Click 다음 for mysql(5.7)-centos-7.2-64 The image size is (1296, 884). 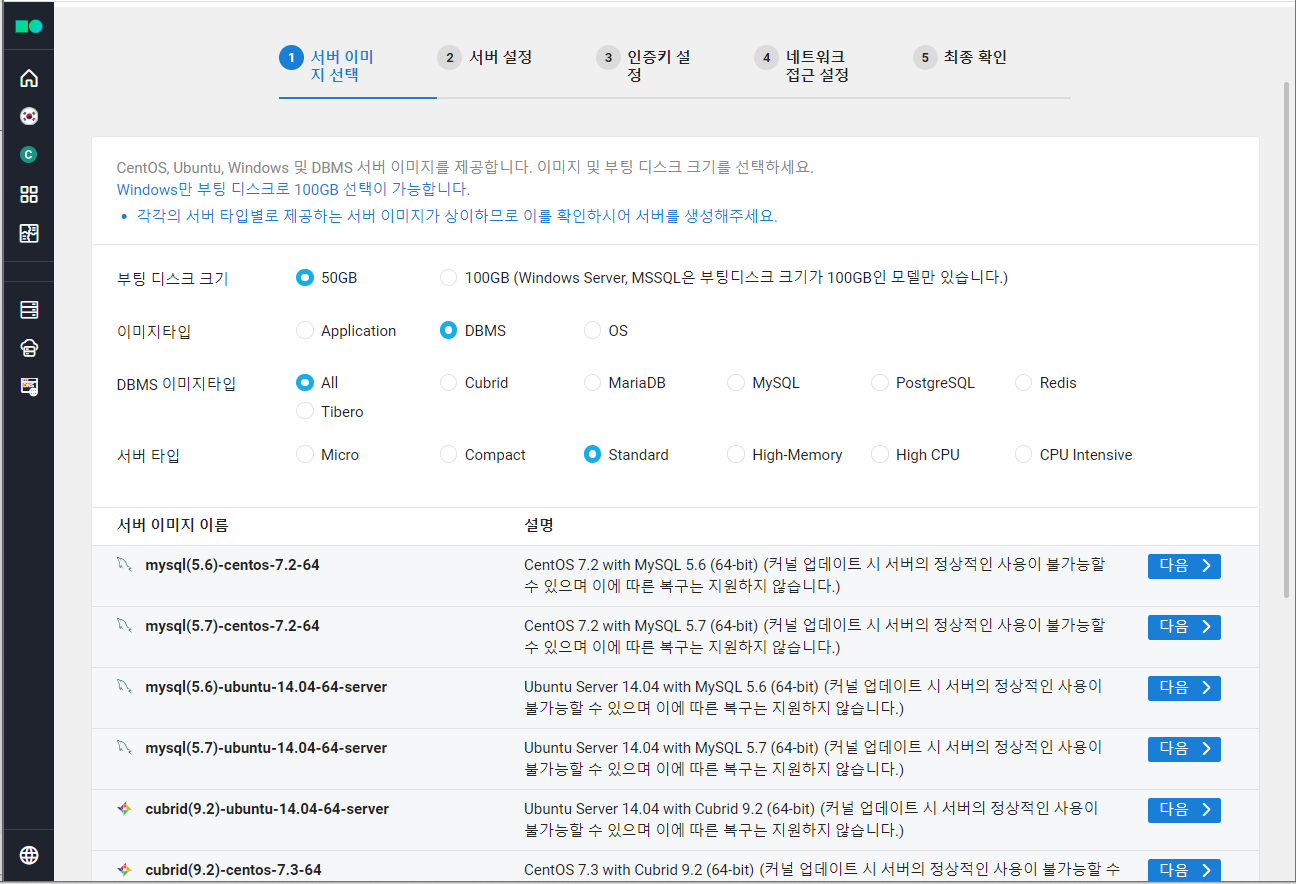coord(1184,627)
